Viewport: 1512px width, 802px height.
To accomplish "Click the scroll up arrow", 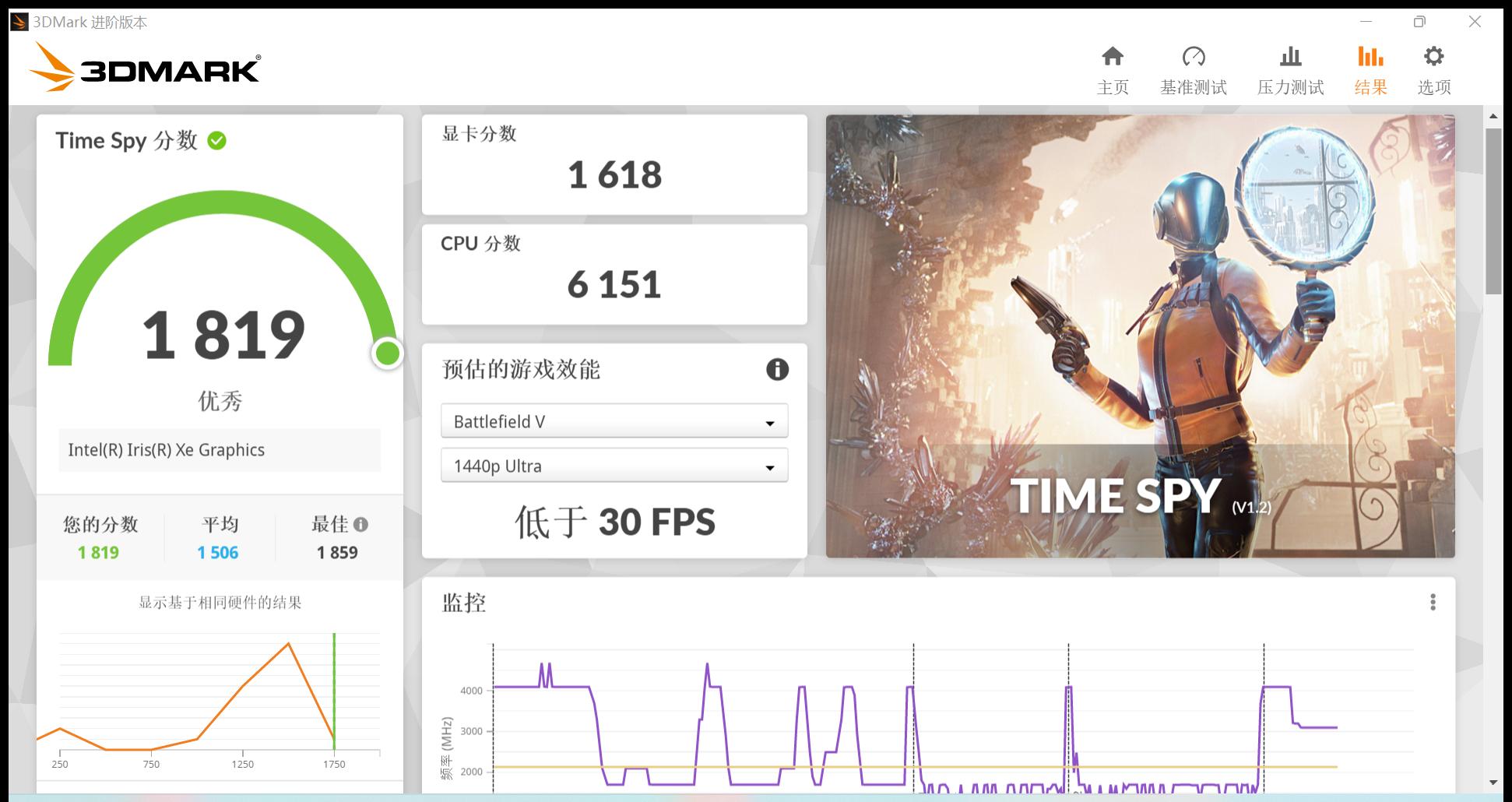I will coord(1493,116).
